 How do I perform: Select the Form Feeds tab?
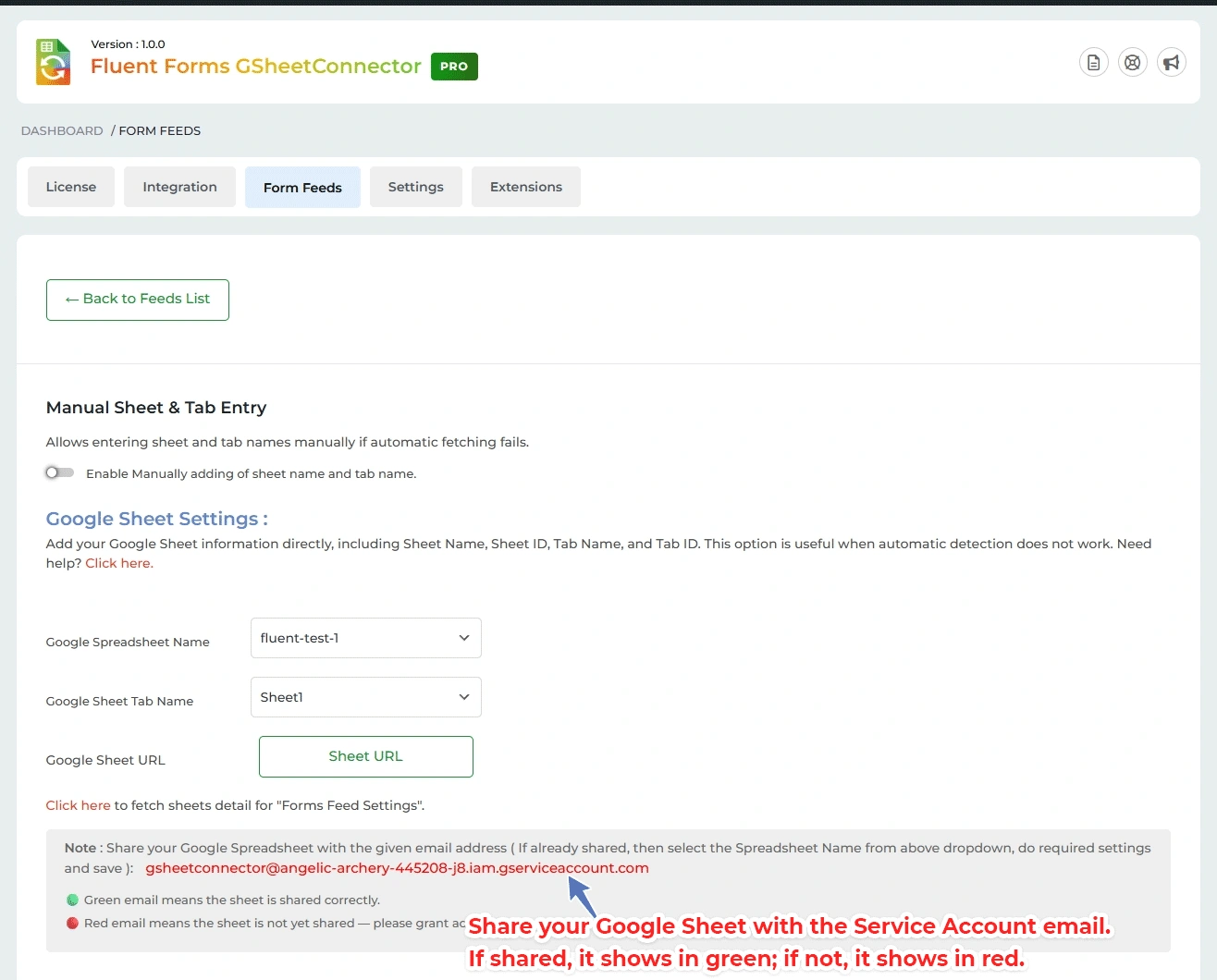302,188
